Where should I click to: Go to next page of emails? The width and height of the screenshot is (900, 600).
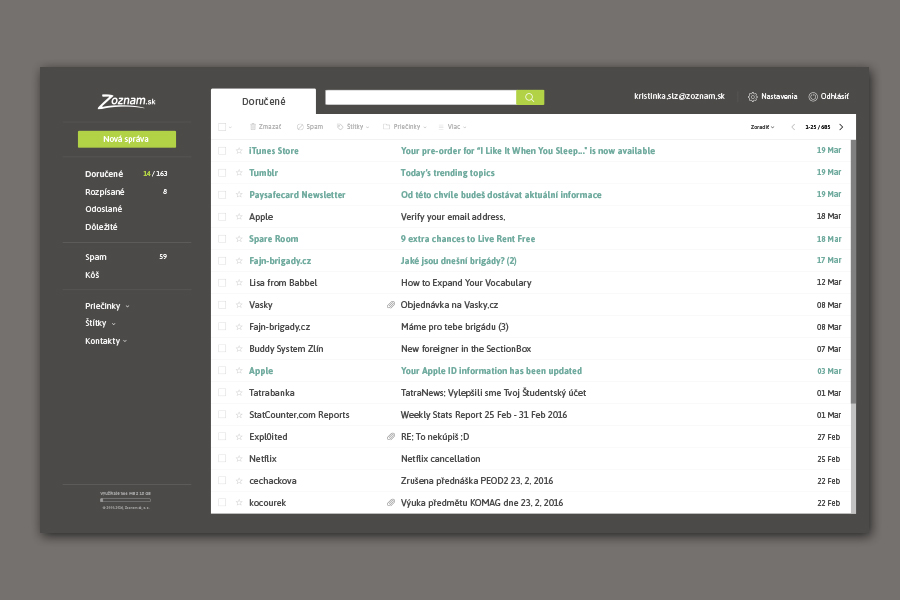pos(841,127)
